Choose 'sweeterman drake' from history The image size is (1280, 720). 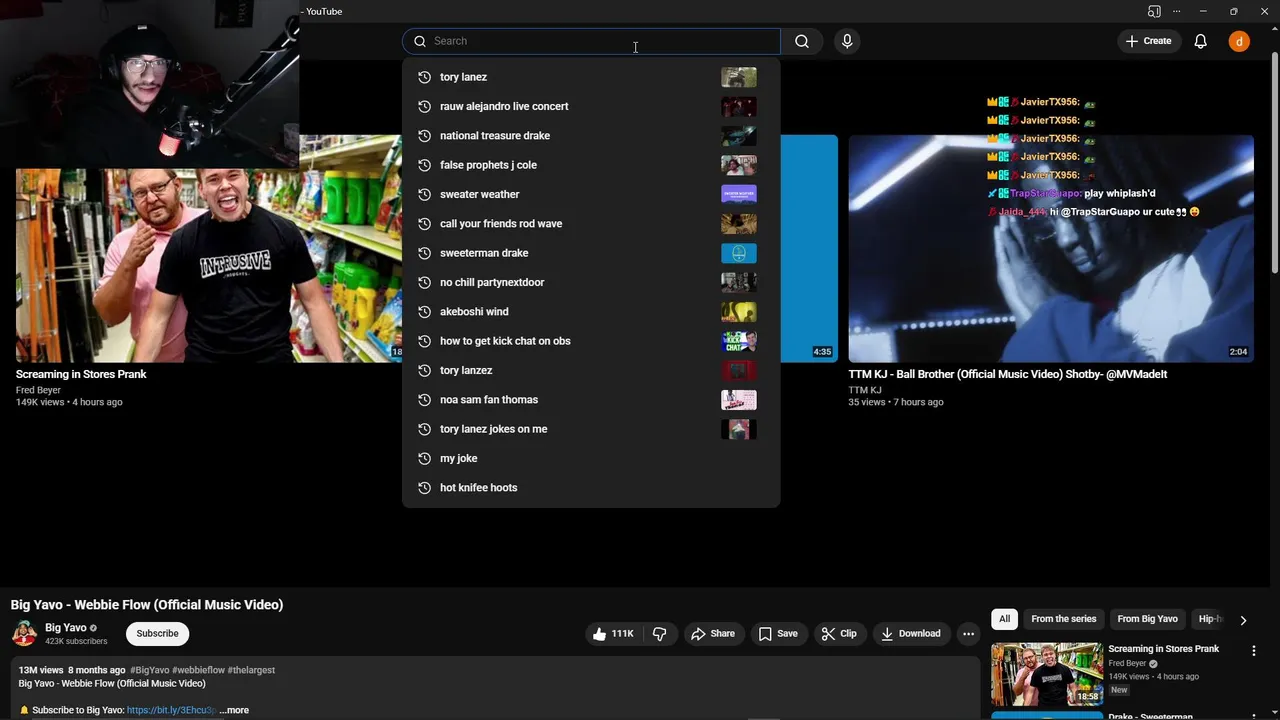[590, 253]
